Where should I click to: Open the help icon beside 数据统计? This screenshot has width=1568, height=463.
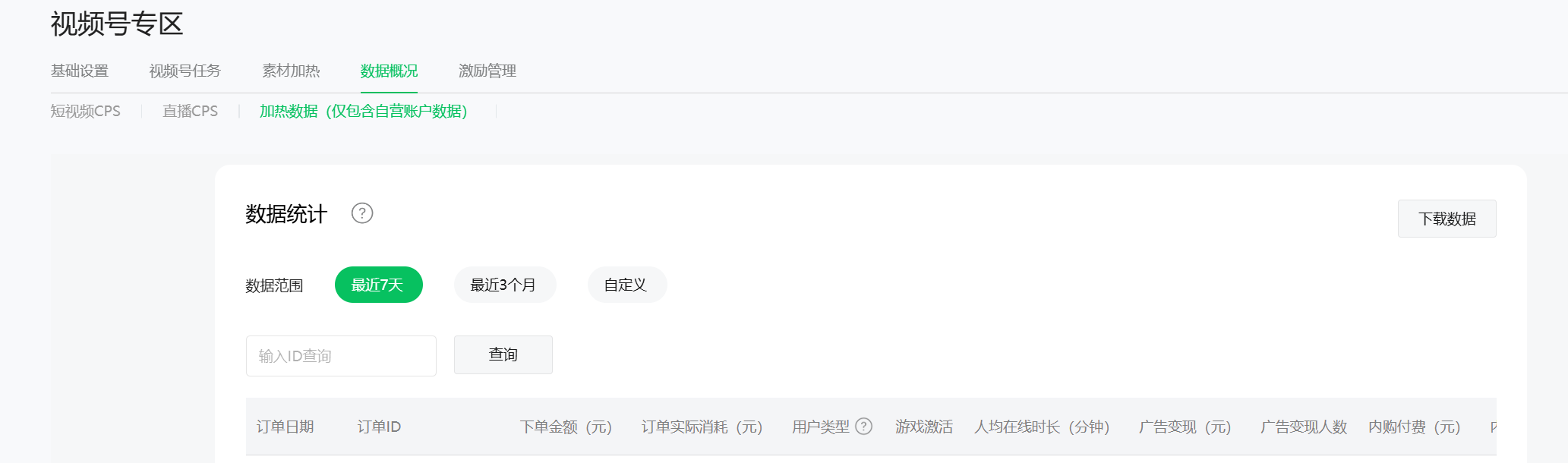(x=362, y=213)
